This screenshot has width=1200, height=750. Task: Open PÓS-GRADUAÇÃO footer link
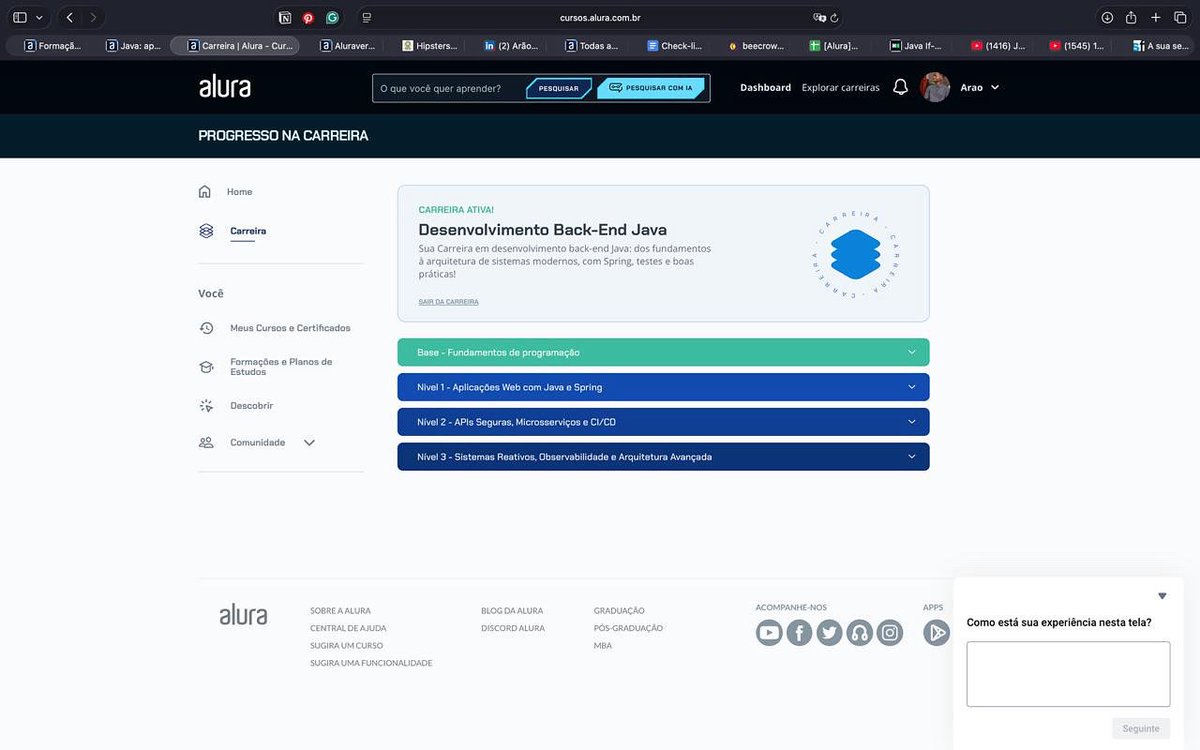pos(628,628)
